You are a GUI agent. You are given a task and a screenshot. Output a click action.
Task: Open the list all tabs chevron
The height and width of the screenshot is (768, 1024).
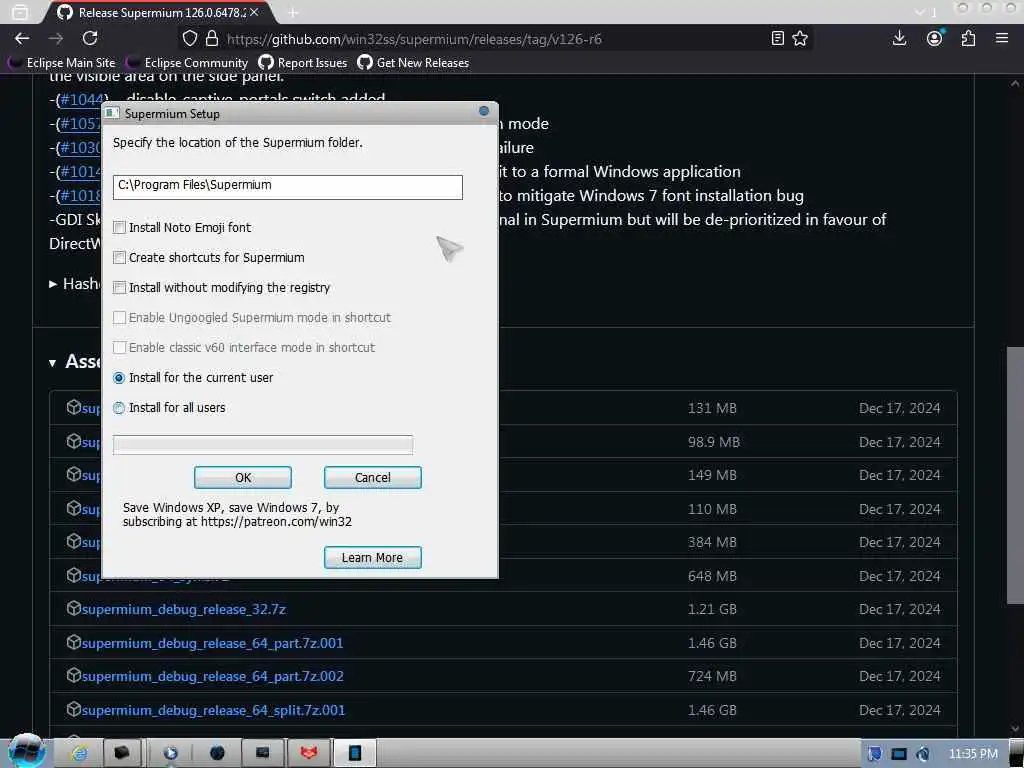coord(920,12)
